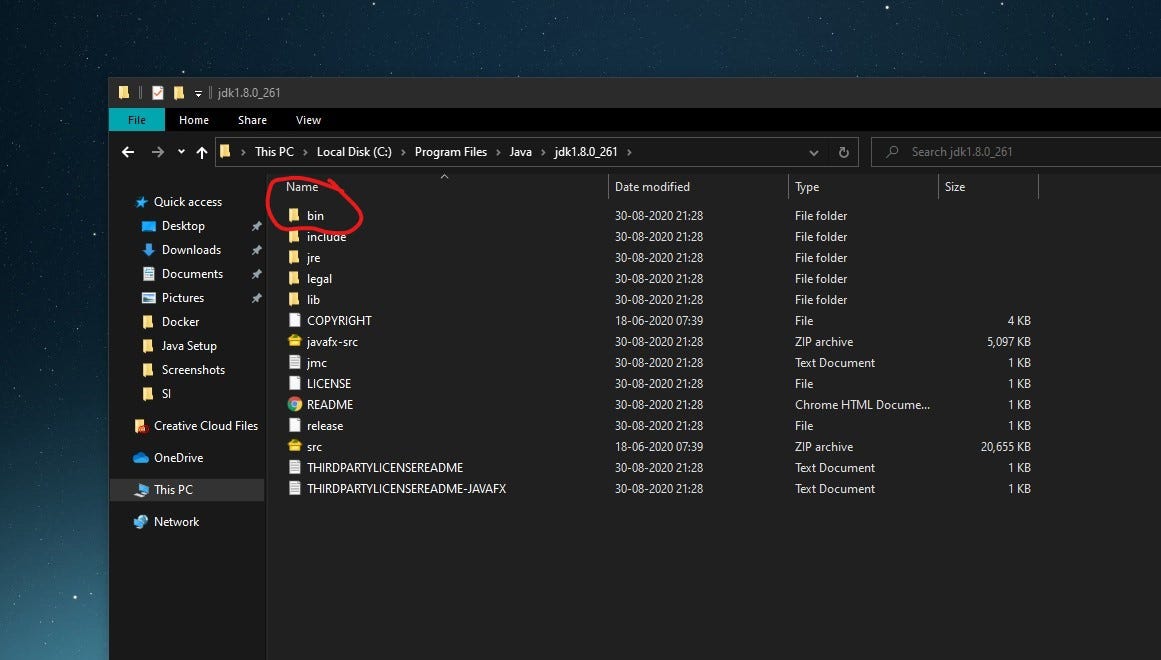Open the File menu
This screenshot has height=660, width=1161.
pyautogui.click(x=136, y=119)
